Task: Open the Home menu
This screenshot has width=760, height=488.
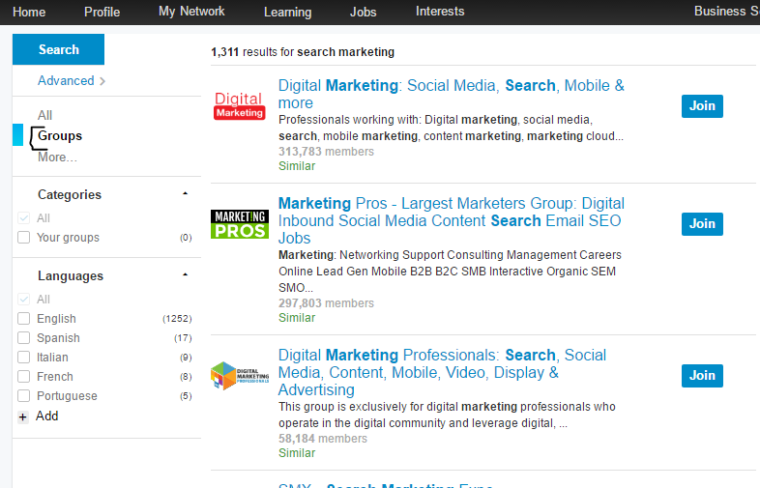Action: click(29, 12)
